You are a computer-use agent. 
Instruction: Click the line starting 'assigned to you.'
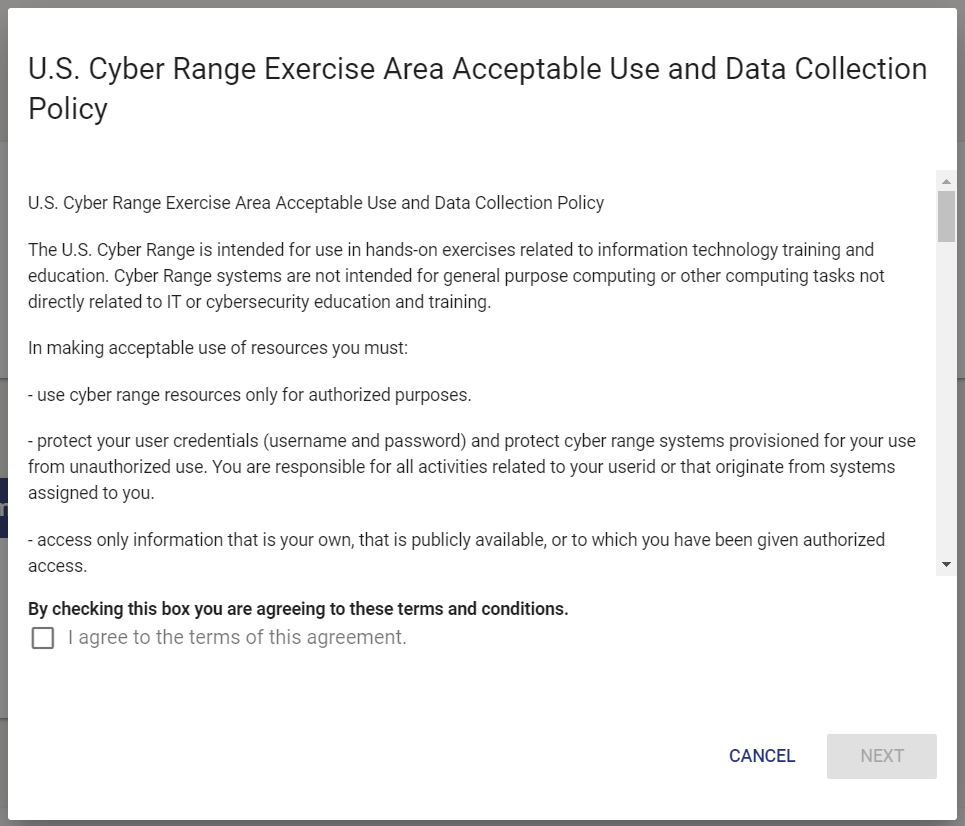tap(90, 493)
